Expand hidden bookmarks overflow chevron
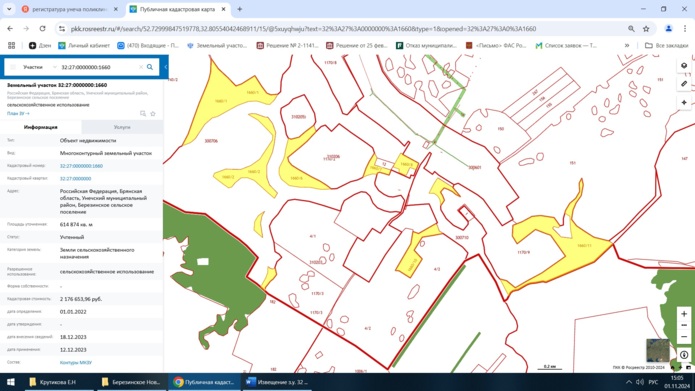The width and height of the screenshot is (695, 391). [x=627, y=45]
